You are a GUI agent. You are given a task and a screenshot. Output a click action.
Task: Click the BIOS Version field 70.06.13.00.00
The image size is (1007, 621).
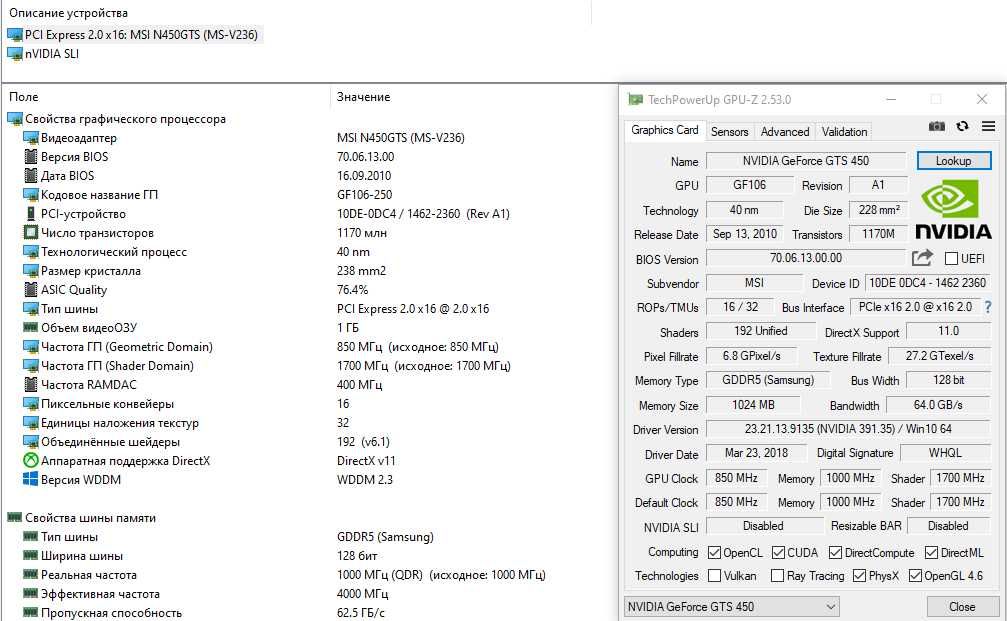(x=806, y=258)
